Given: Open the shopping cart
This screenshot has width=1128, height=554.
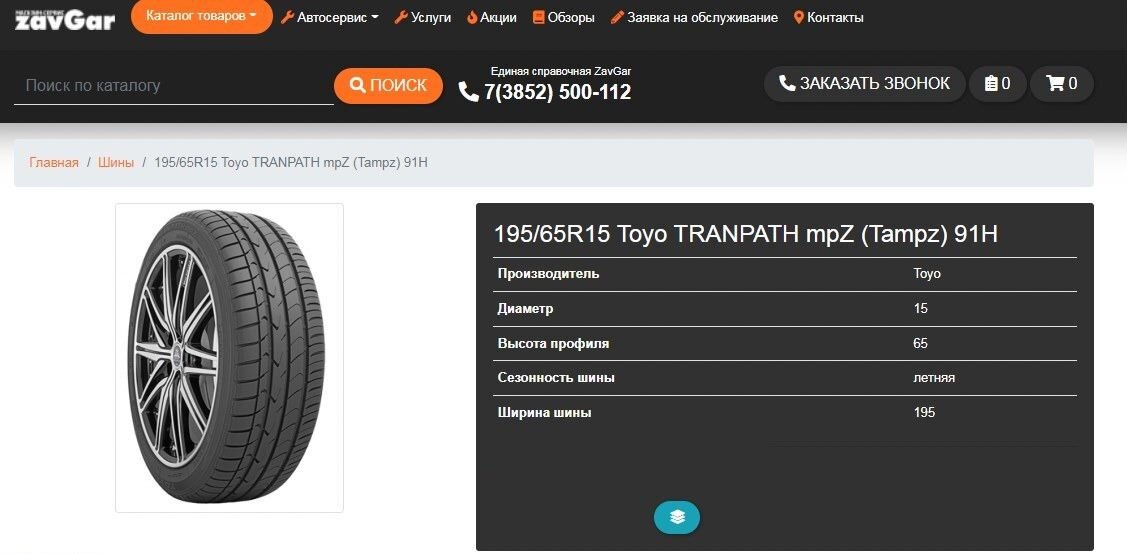Looking at the screenshot, I should click(x=1062, y=83).
